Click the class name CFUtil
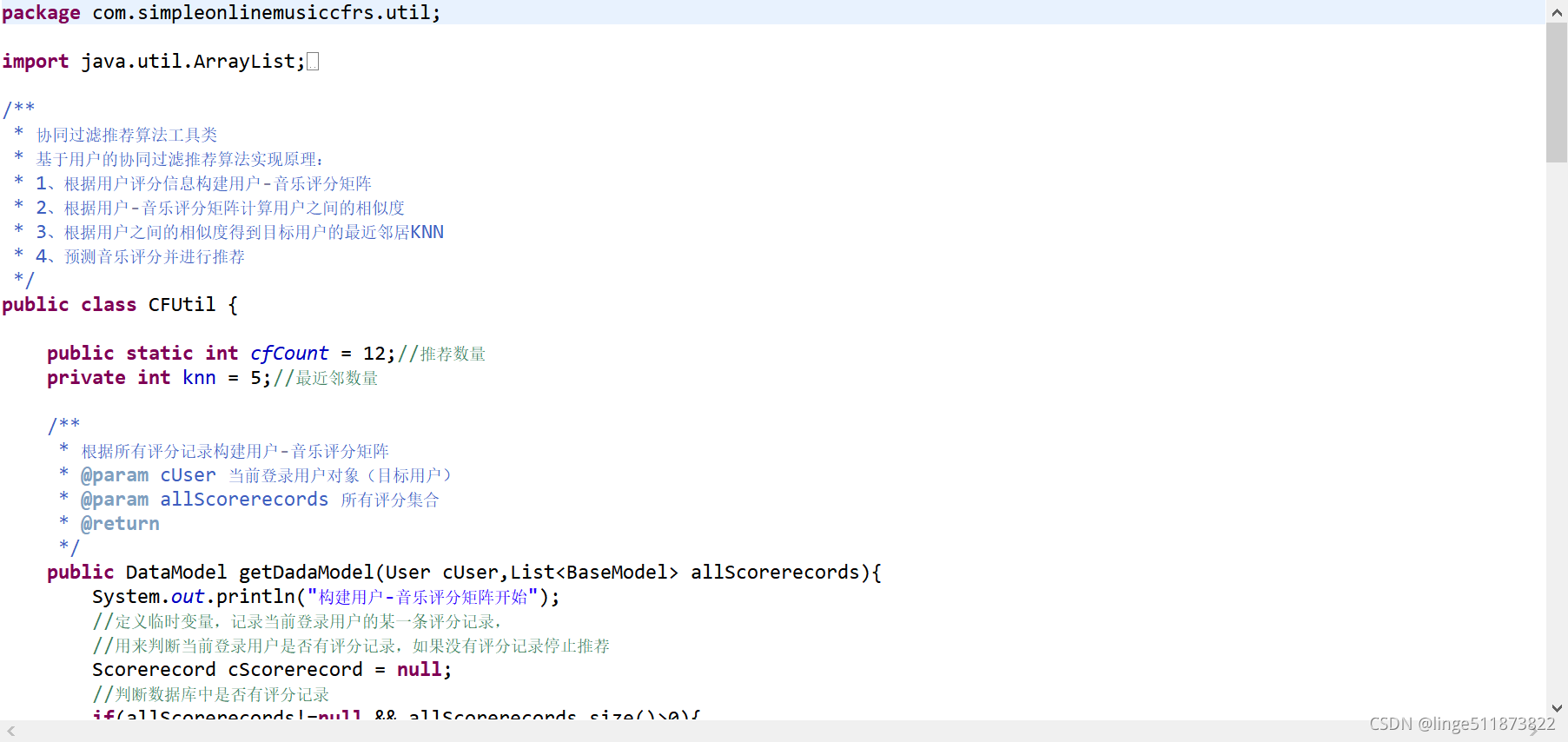 coord(182,305)
